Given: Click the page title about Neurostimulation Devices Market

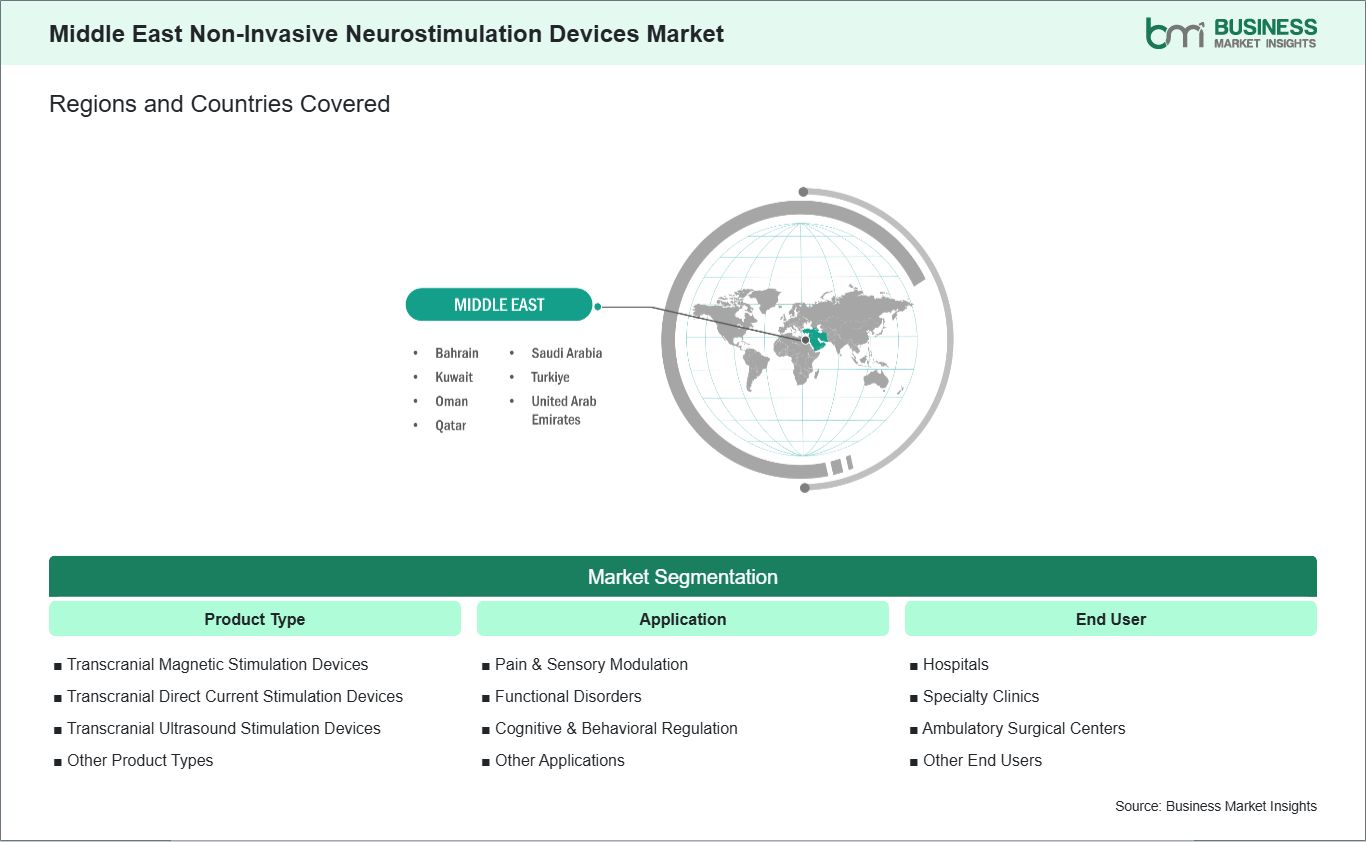Looking at the screenshot, I should coord(387,33).
